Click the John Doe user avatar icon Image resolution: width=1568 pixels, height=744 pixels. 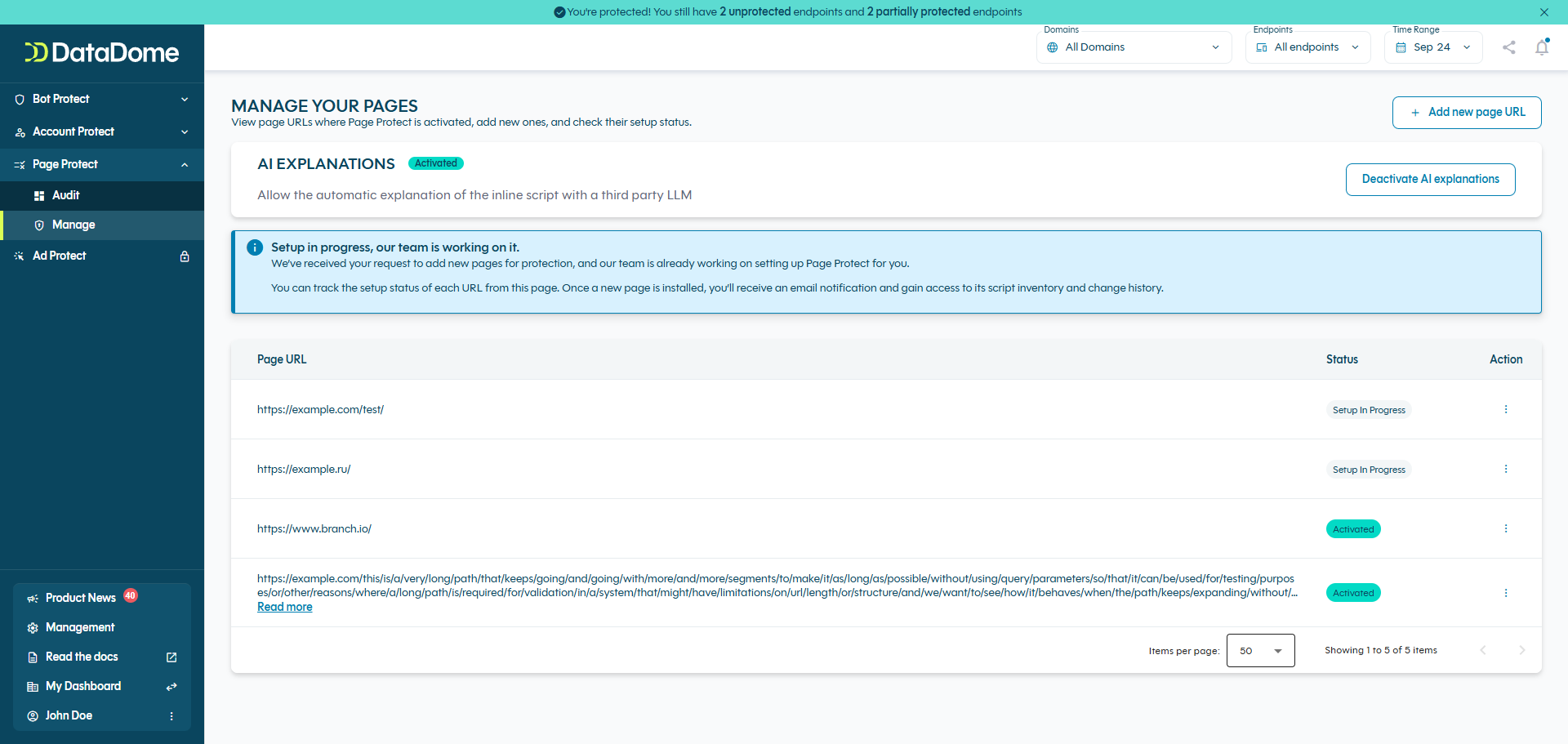click(33, 716)
